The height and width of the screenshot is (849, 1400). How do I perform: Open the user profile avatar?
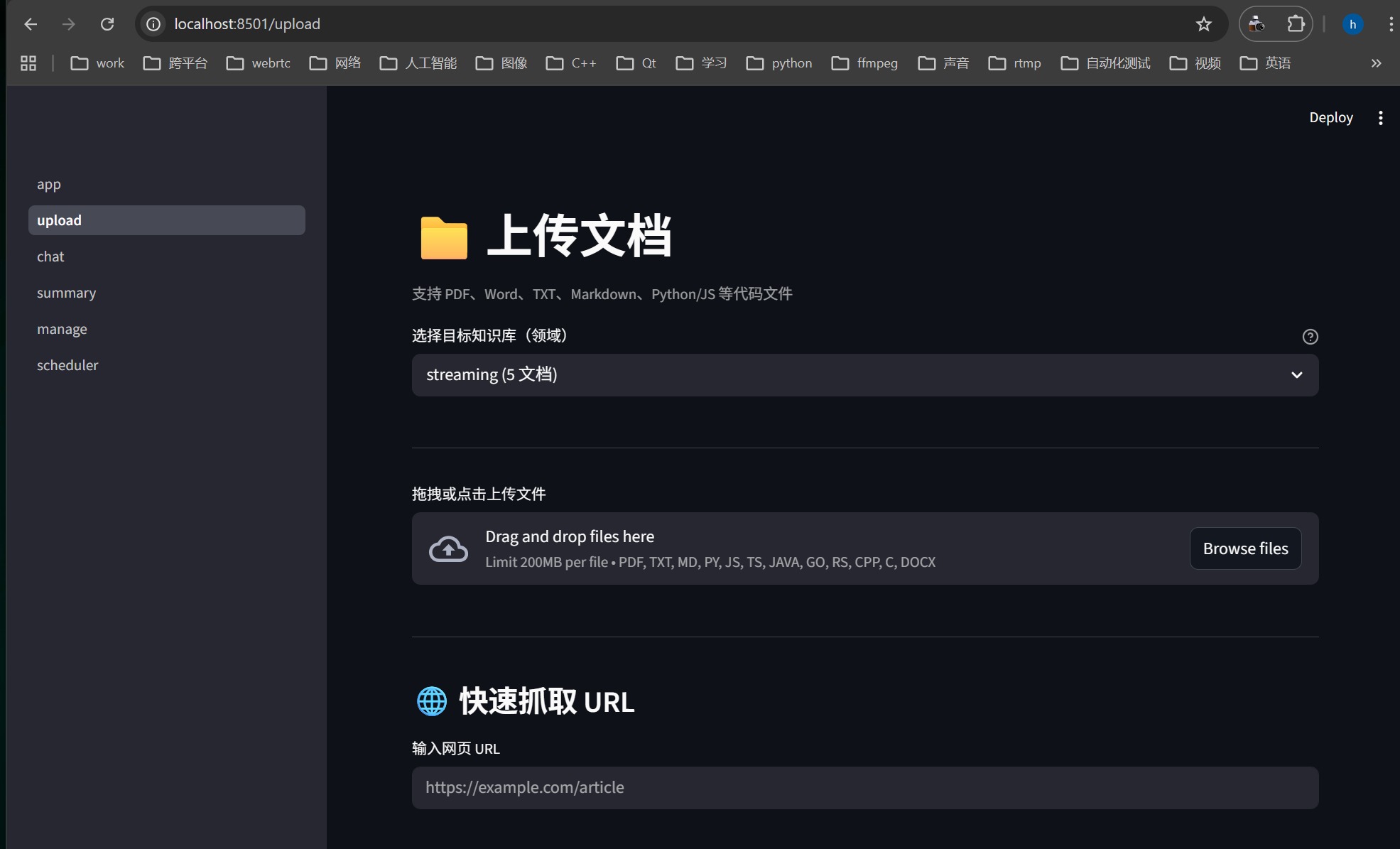1352,24
